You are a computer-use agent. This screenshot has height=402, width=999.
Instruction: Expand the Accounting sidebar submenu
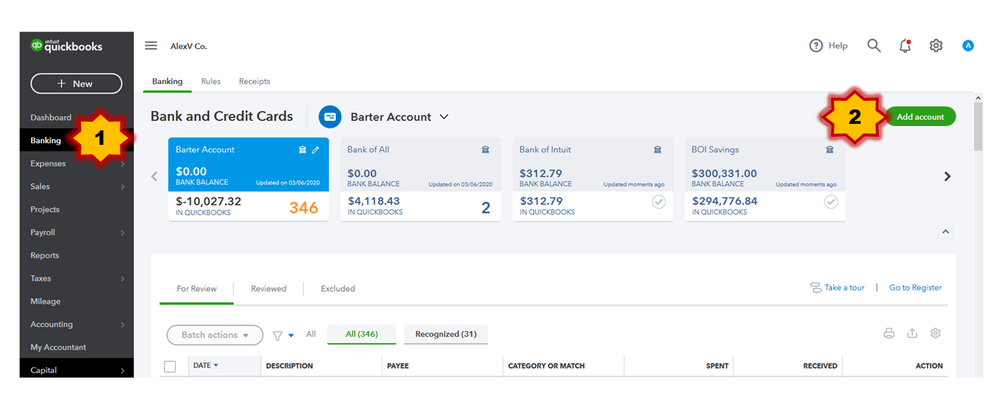pos(122,324)
